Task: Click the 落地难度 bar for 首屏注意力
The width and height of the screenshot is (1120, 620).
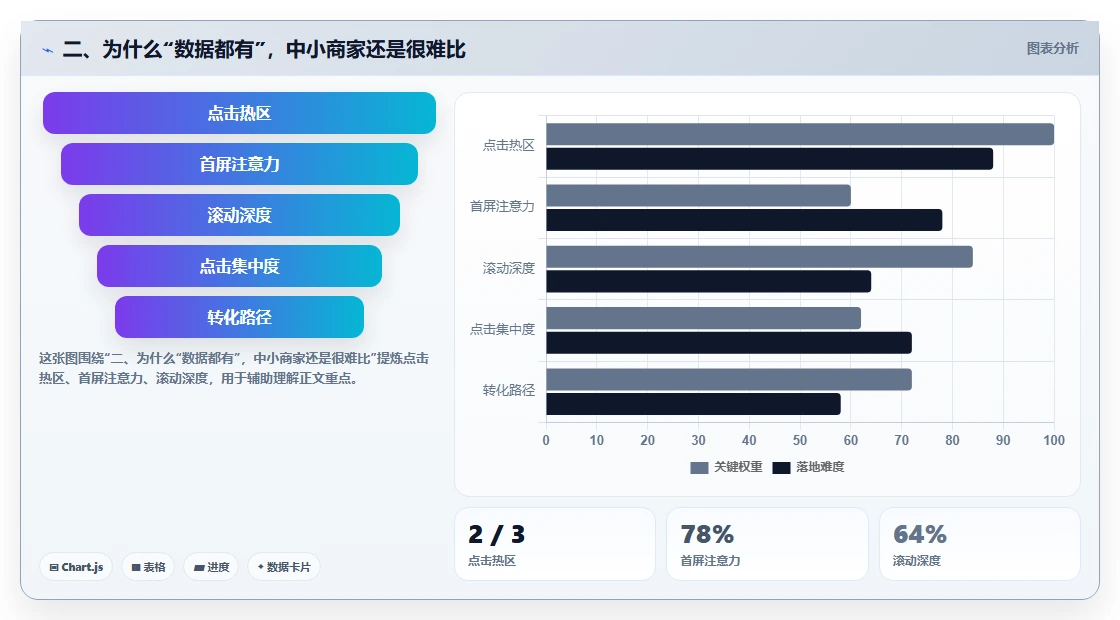Action: [x=744, y=220]
